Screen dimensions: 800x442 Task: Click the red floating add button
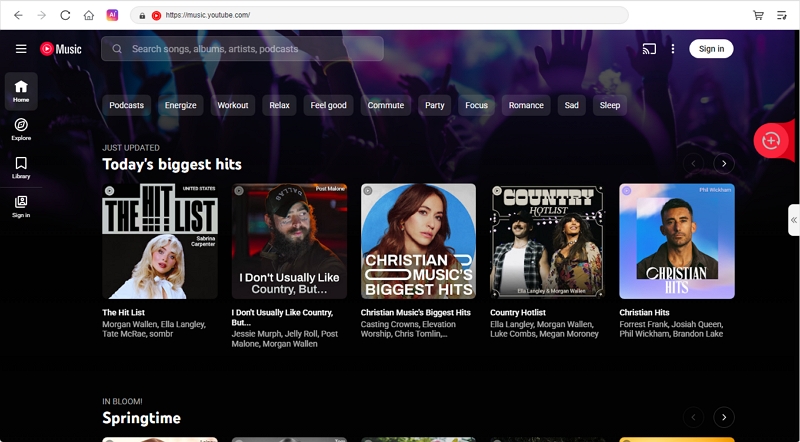(x=771, y=140)
